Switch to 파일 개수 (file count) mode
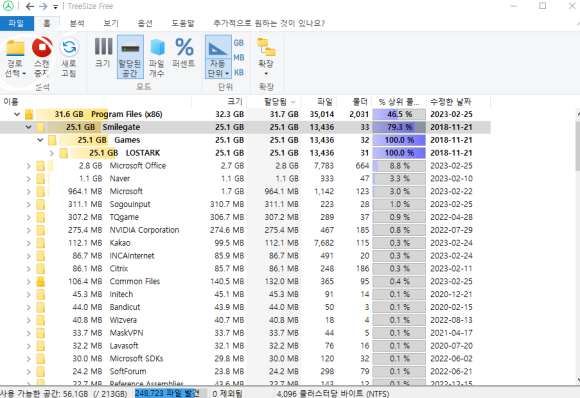 pyautogui.click(x=157, y=57)
